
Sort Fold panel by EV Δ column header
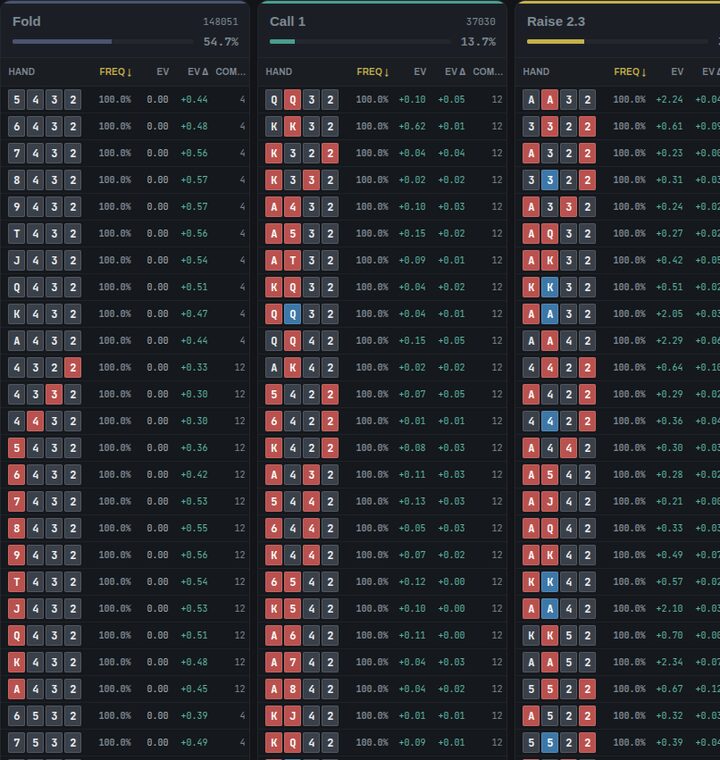pos(198,72)
